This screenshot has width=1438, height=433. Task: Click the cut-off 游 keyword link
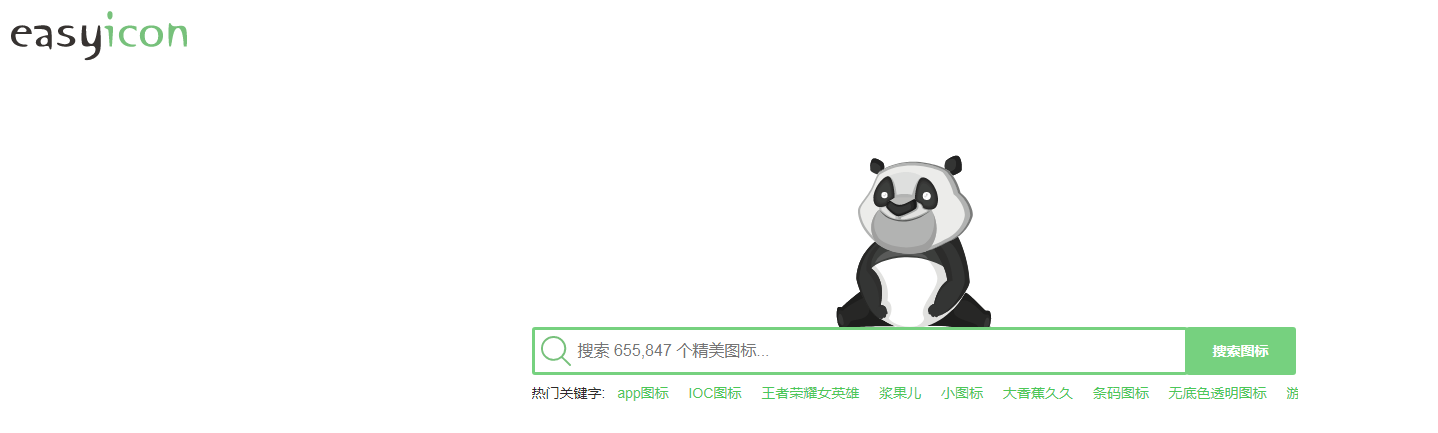1292,394
